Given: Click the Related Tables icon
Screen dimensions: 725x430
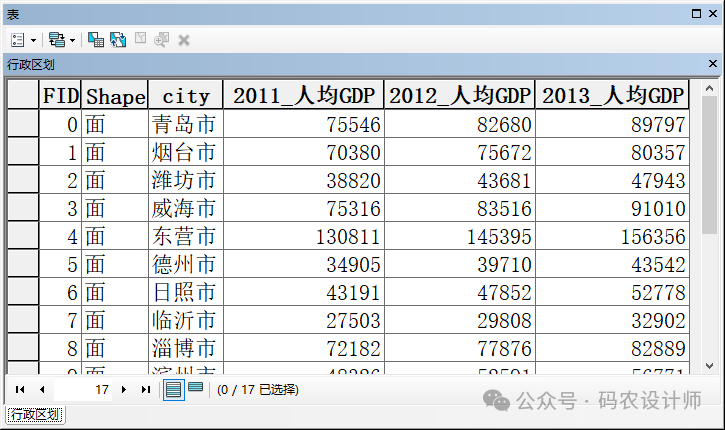Looking at the screenshot, I should pos(56,40).
